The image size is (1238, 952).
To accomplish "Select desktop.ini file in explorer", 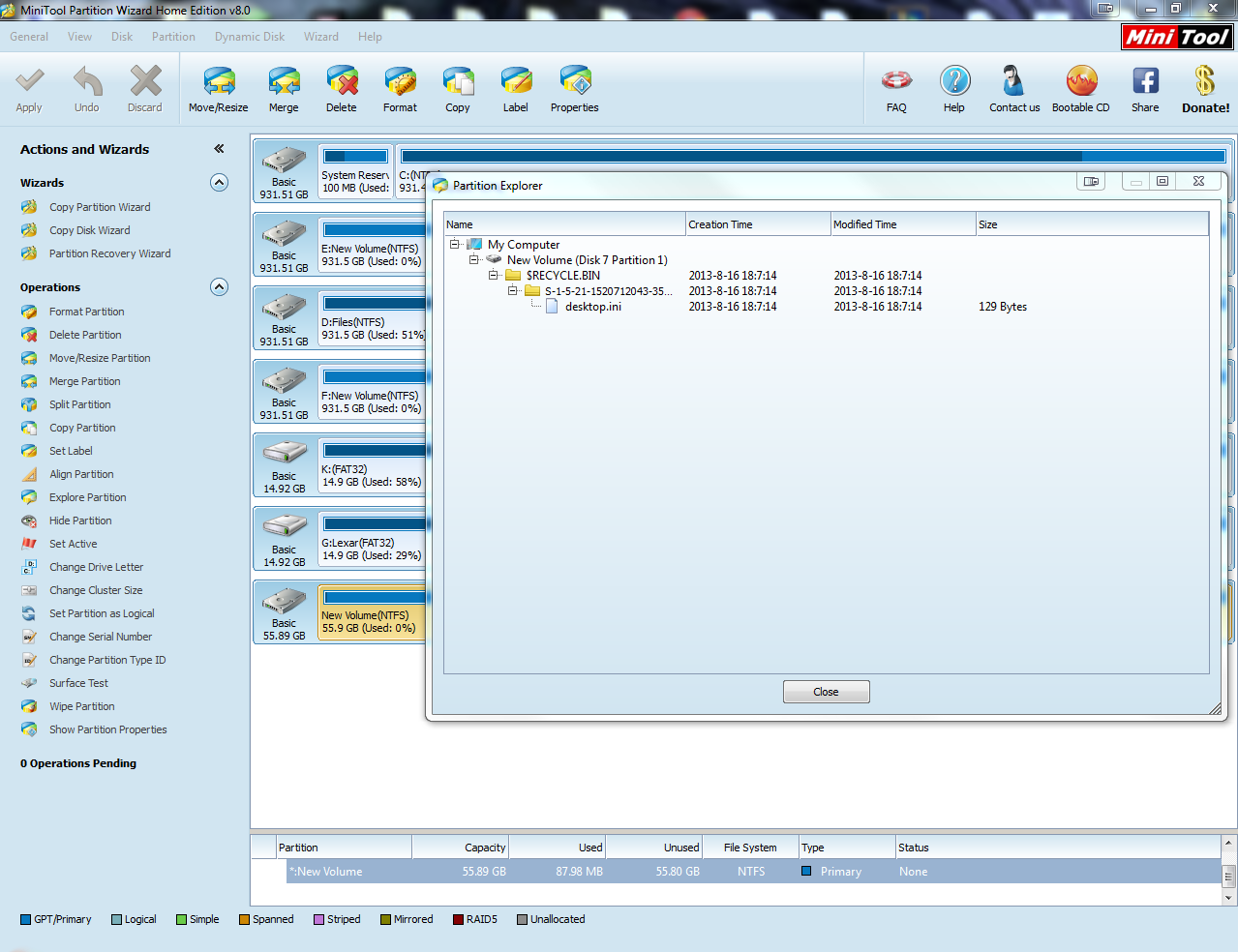I will 593,307.
